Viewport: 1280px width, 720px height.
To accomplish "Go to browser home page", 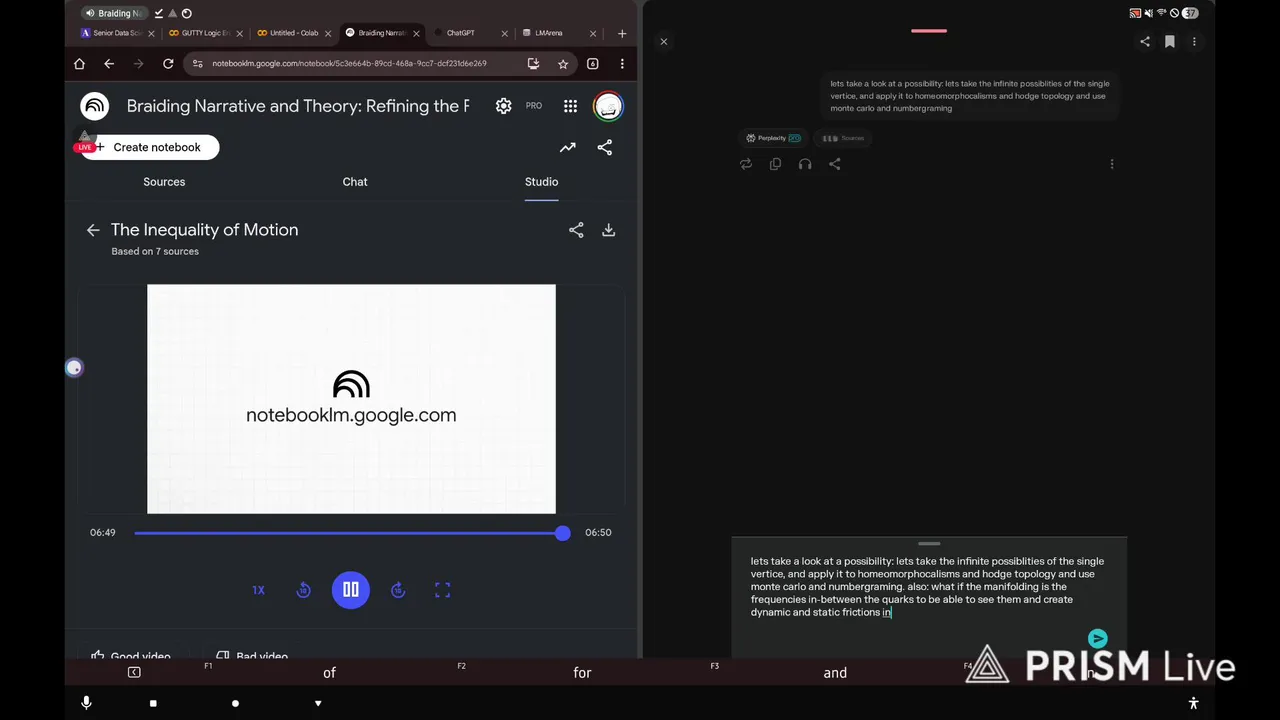I will [80, 64].
